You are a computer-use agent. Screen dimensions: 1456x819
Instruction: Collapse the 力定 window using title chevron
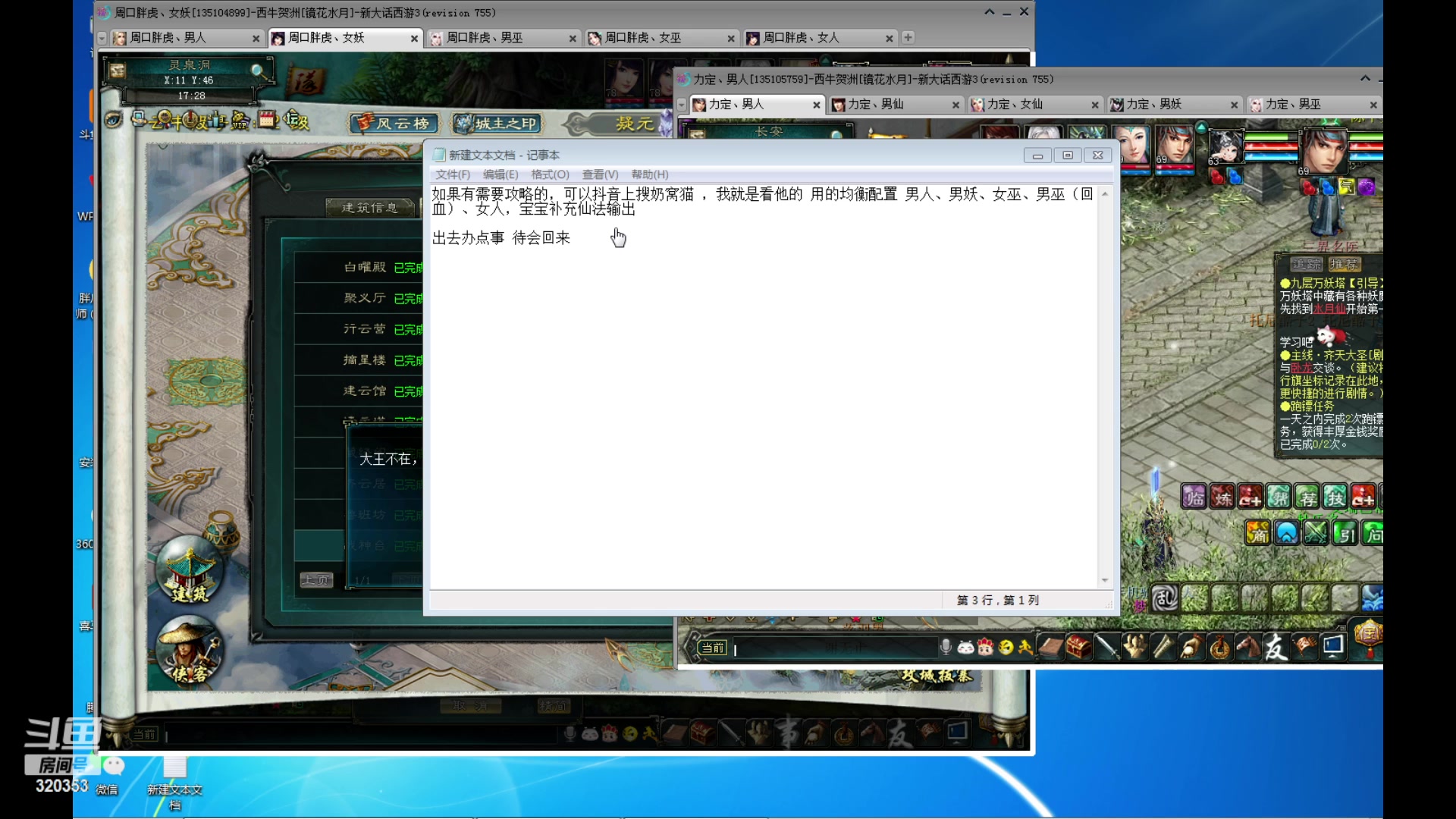click(1365, 78)
